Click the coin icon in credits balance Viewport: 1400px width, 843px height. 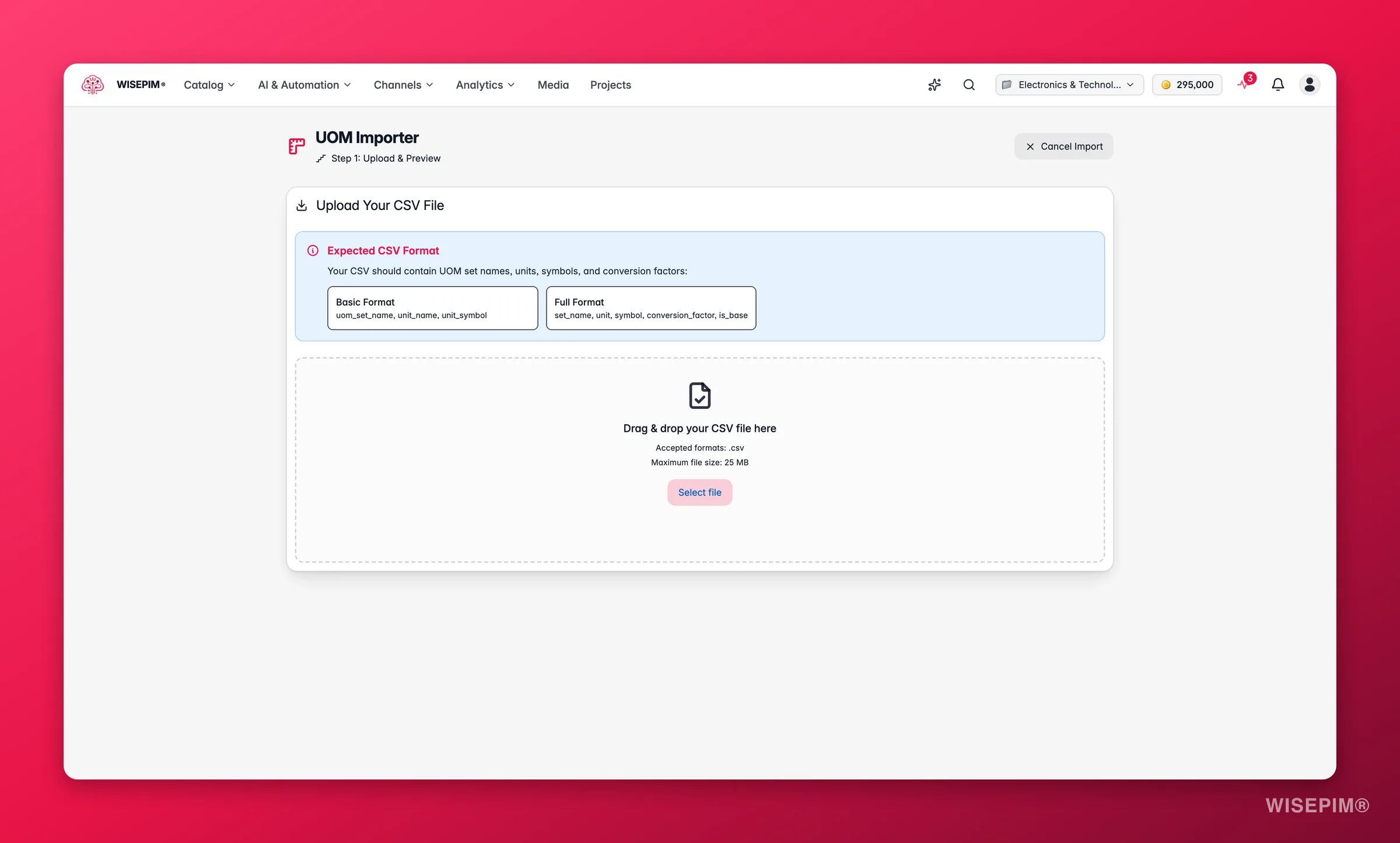(x=1165, y=85)
